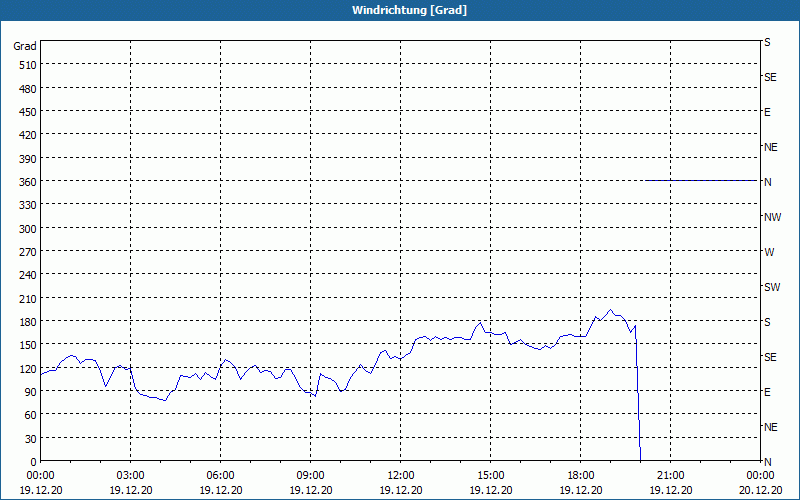
Task: Select the "E" compass label beside 90
Action: point(767,392)
